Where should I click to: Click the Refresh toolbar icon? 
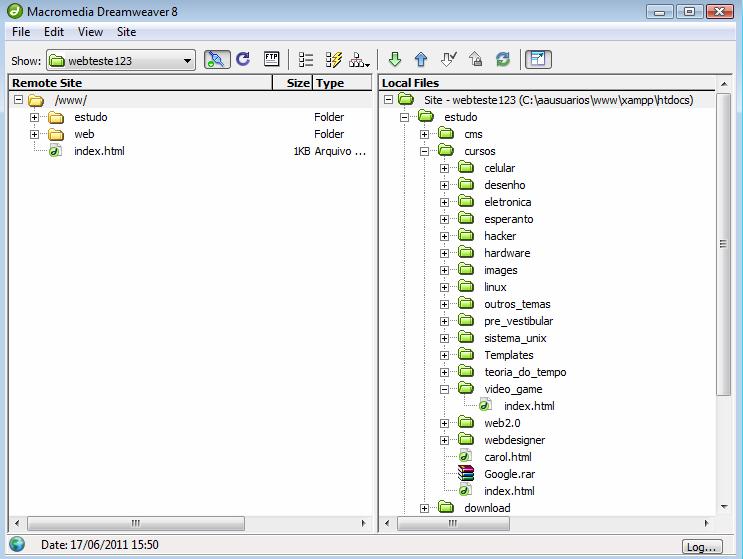pos(243,60)
